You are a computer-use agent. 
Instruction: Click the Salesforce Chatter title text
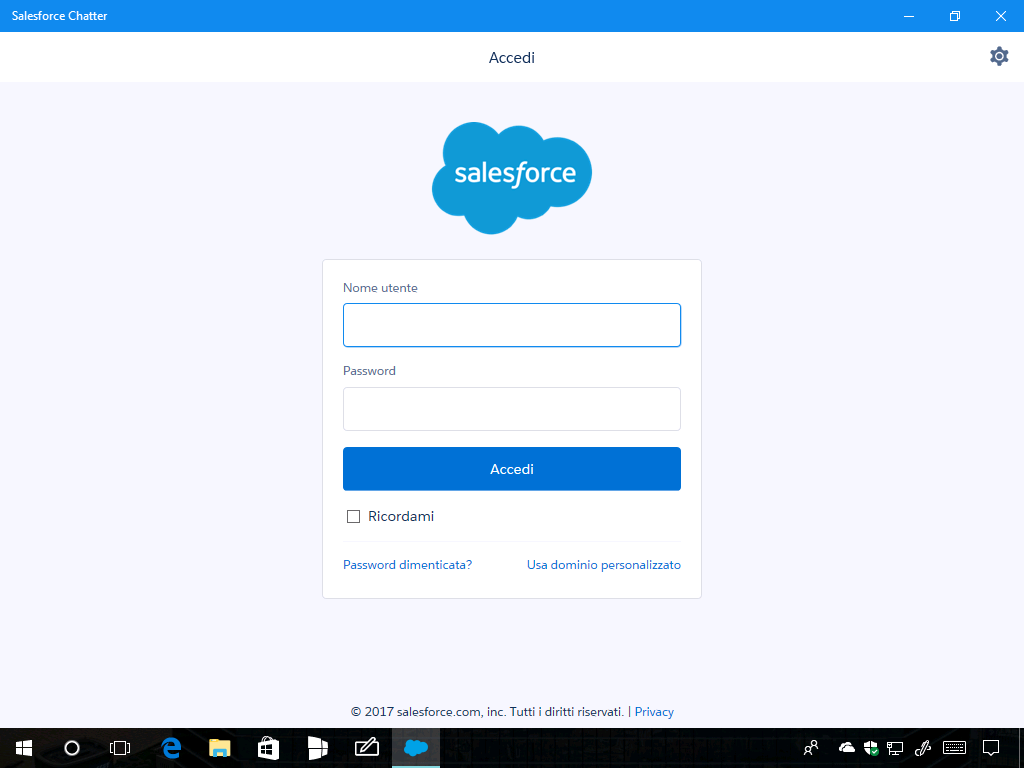pyautogui.click(x=59, y=16)
